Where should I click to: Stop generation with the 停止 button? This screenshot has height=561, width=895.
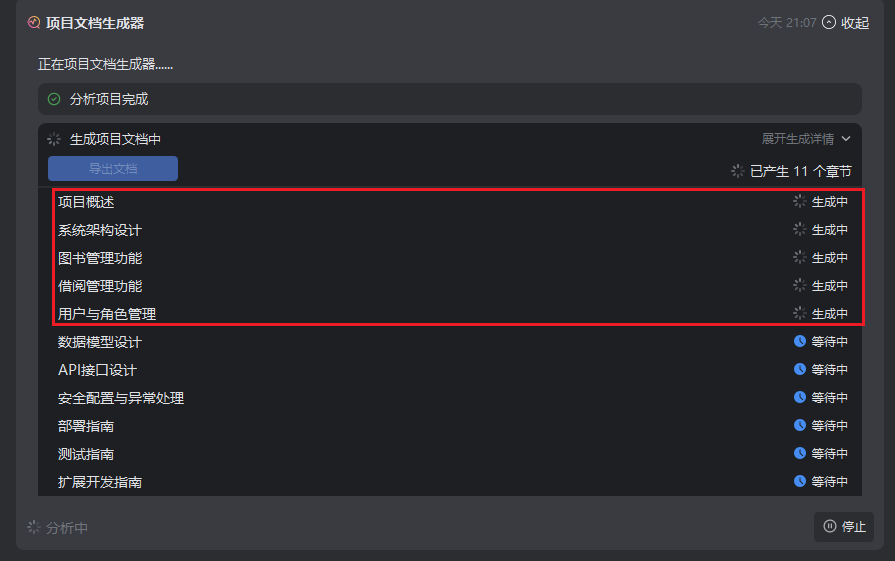coord(844,527)
